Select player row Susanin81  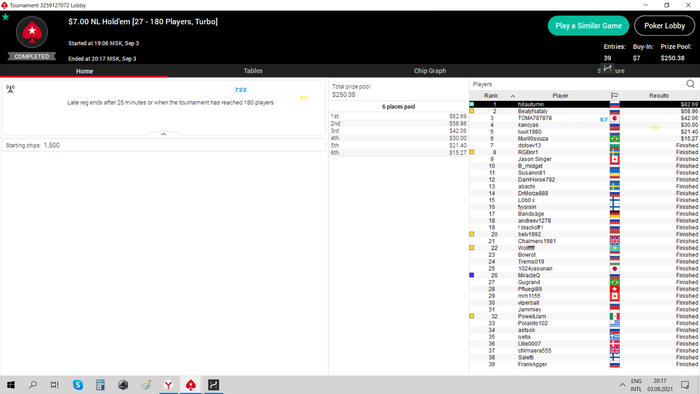click(584, 173)
